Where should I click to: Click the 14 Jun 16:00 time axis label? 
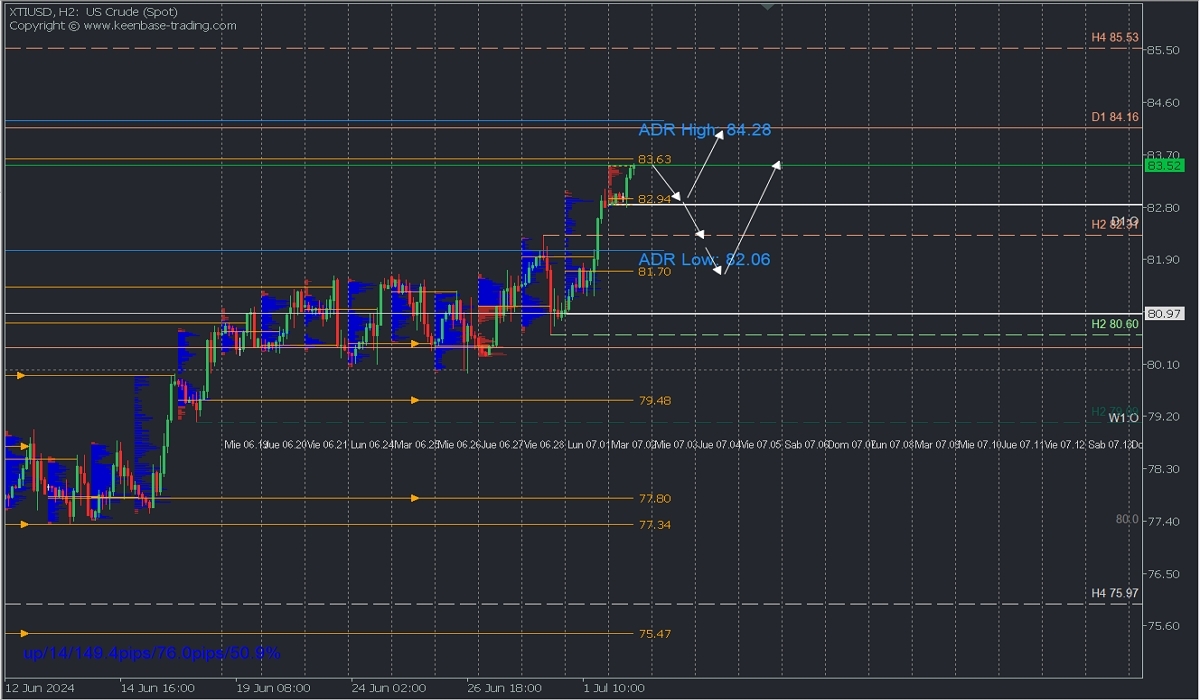(158, 688)
